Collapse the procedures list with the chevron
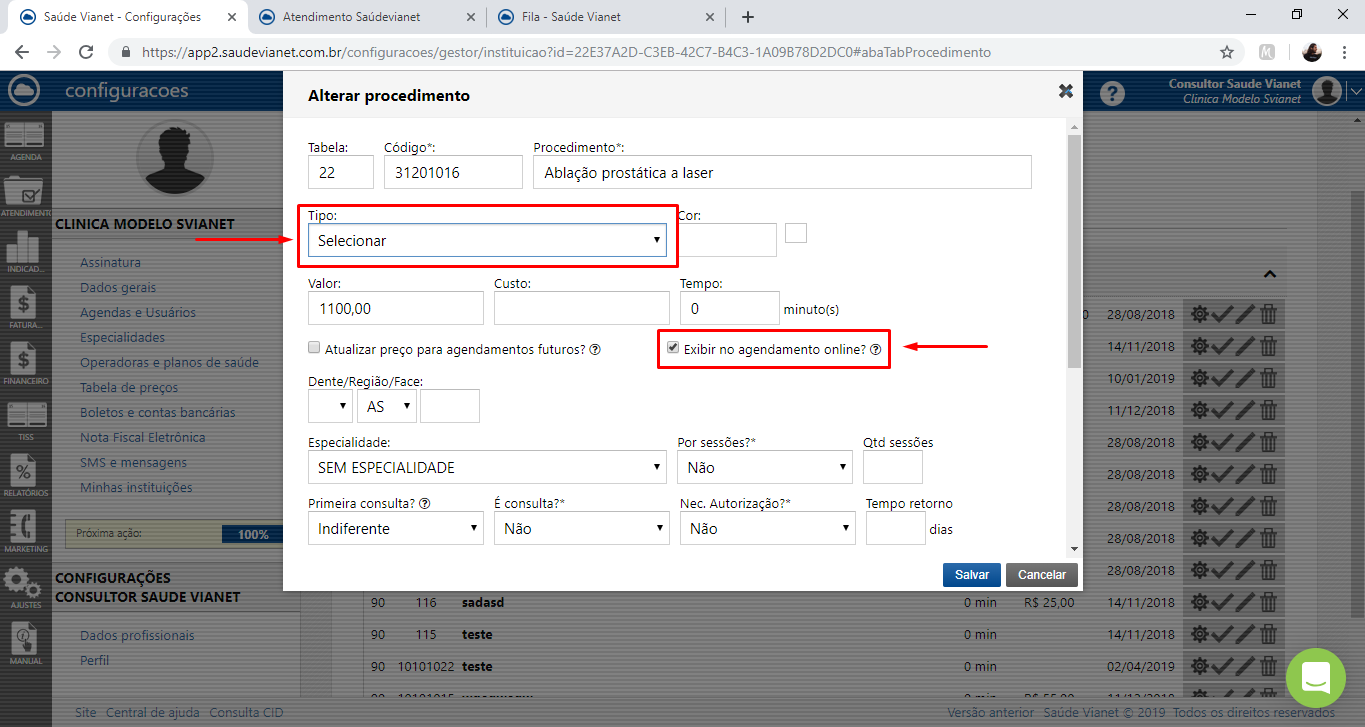Image resolution: width=1365 pixels, height=727 pixels. coord(1269,273)
